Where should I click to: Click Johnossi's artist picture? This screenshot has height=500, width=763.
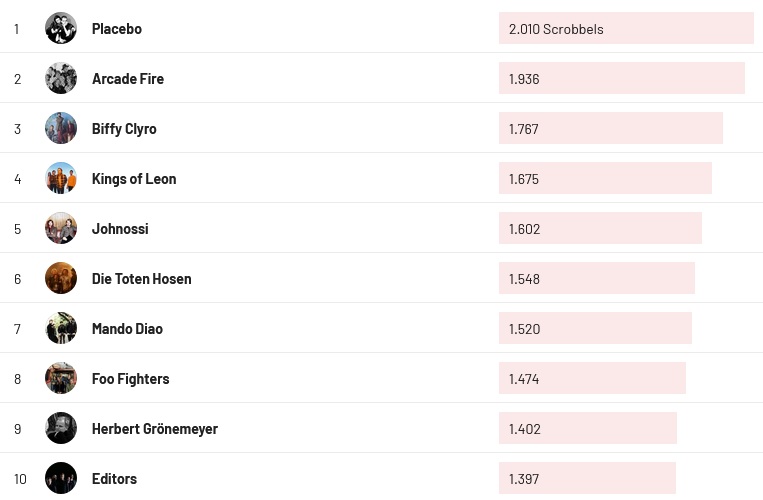[x=61, y=228]
